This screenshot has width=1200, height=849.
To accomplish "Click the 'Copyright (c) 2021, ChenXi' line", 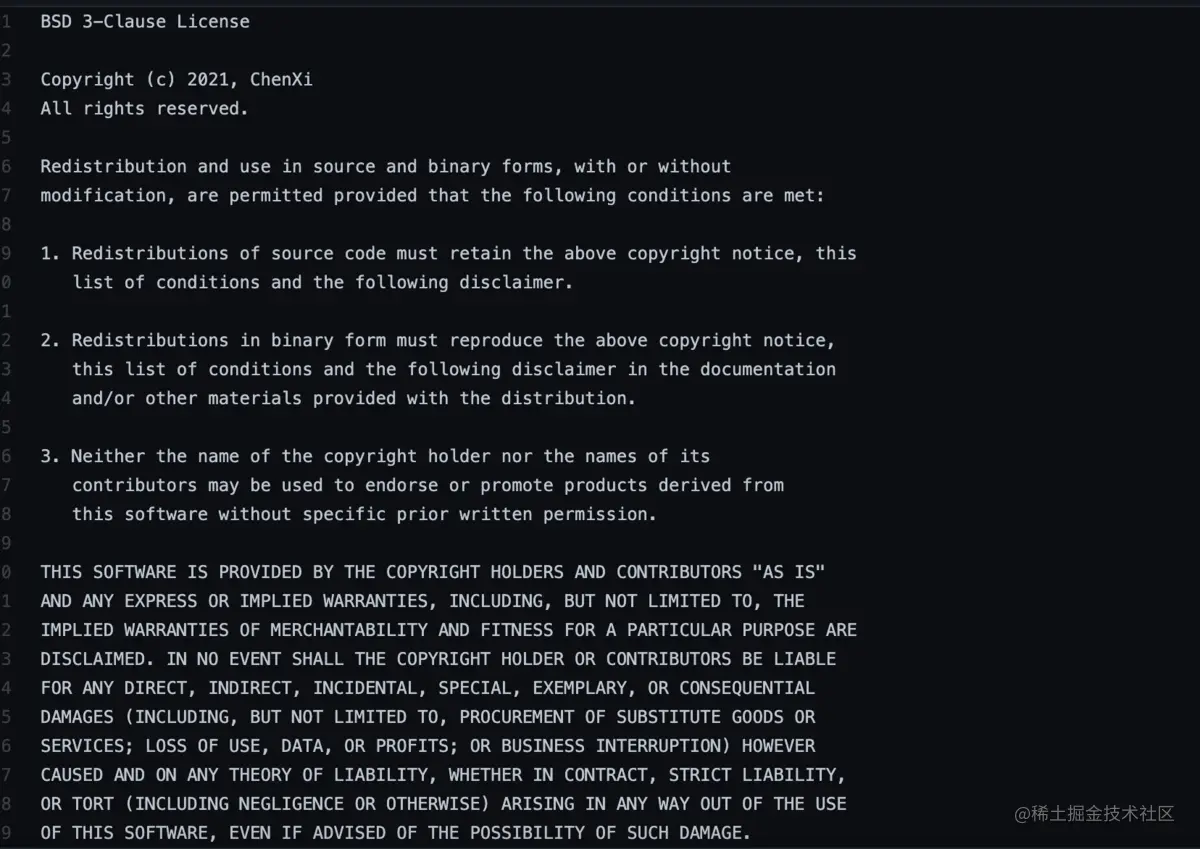I will (176, 79).
